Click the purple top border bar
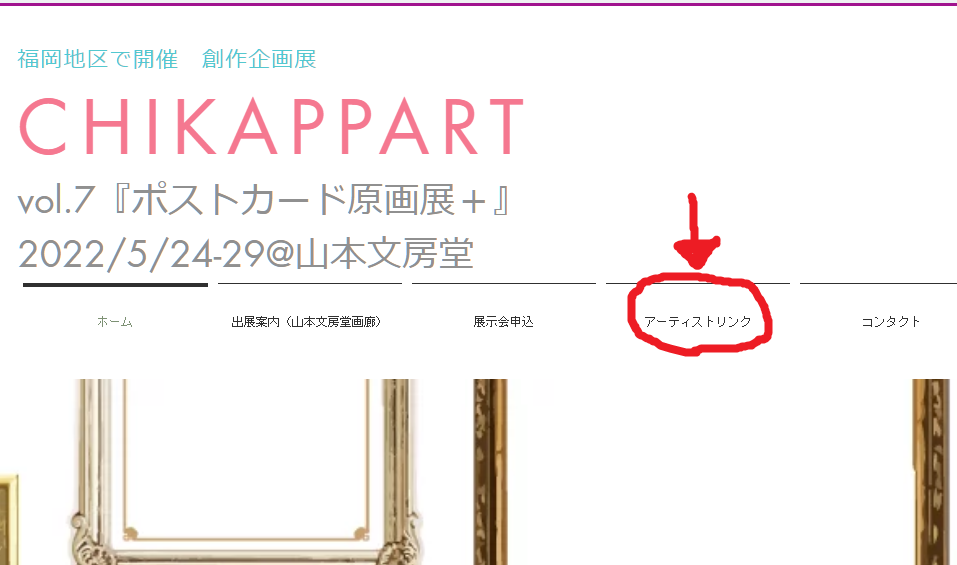 [478, 4]
